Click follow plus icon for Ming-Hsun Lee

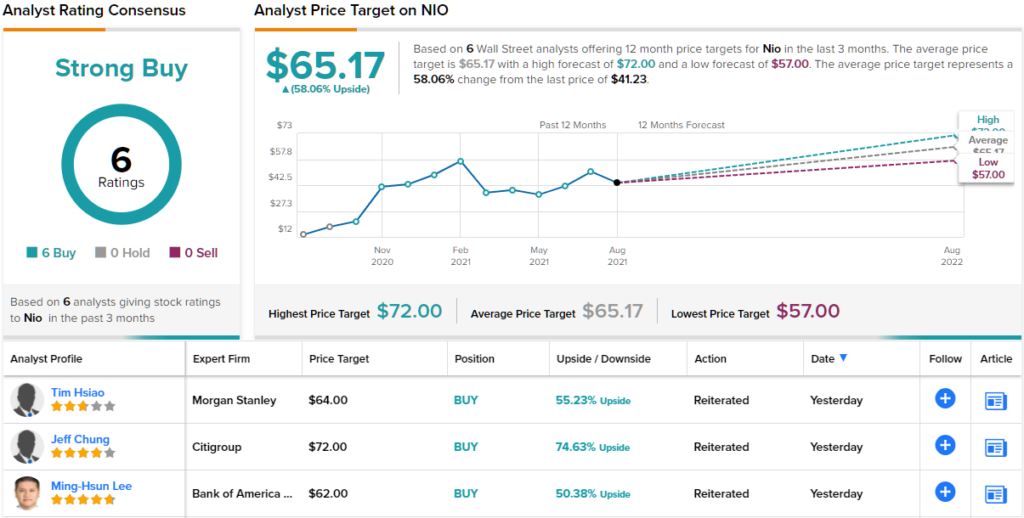945,492
